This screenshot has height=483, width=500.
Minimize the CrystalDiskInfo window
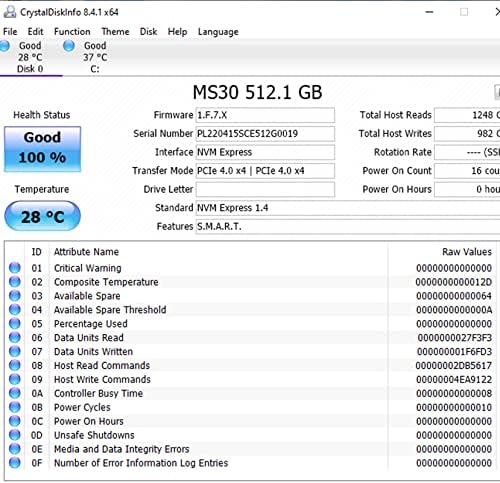(429, 12)
